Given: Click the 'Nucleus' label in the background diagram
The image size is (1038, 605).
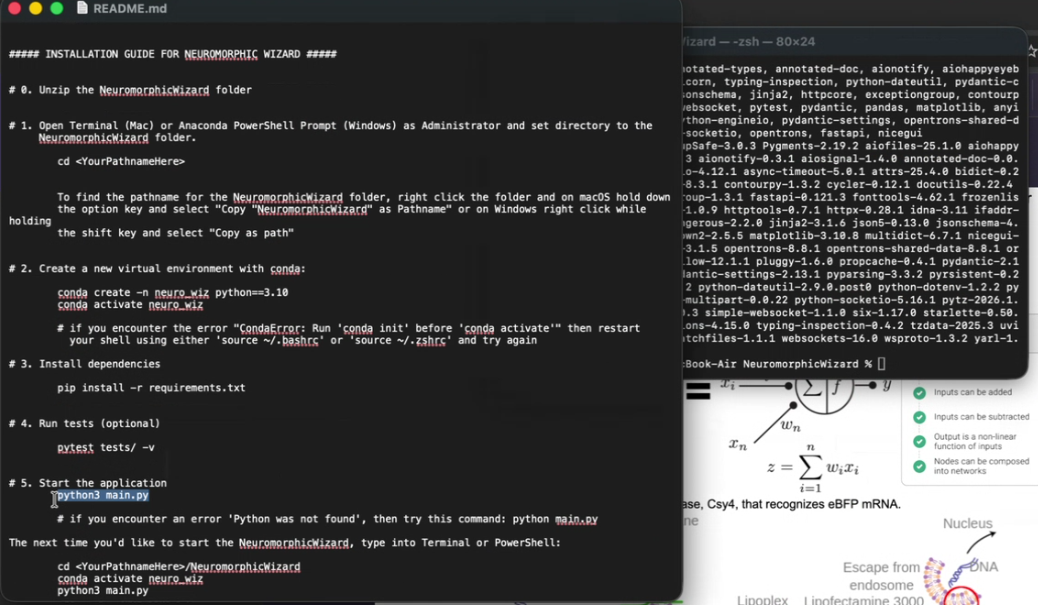Looking at the screenshot, I should pyautogui.click(x=967, y=524).
